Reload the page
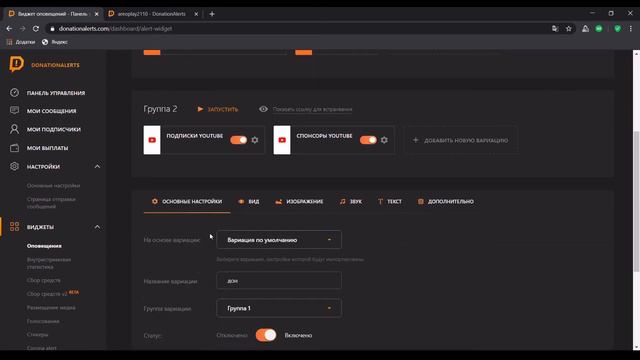The width and height of the screenshot is (640, 360). (36, 29)
